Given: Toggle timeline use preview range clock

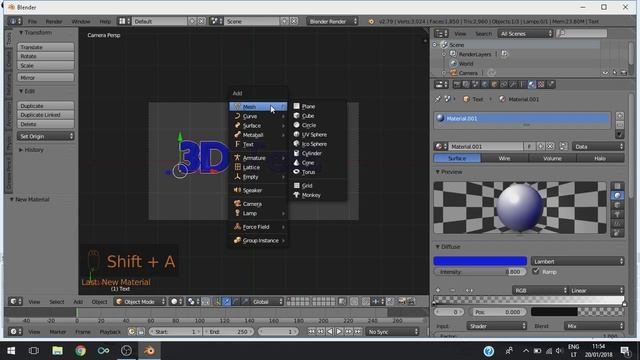Looking at the screenshot, I should click(131, 331).
